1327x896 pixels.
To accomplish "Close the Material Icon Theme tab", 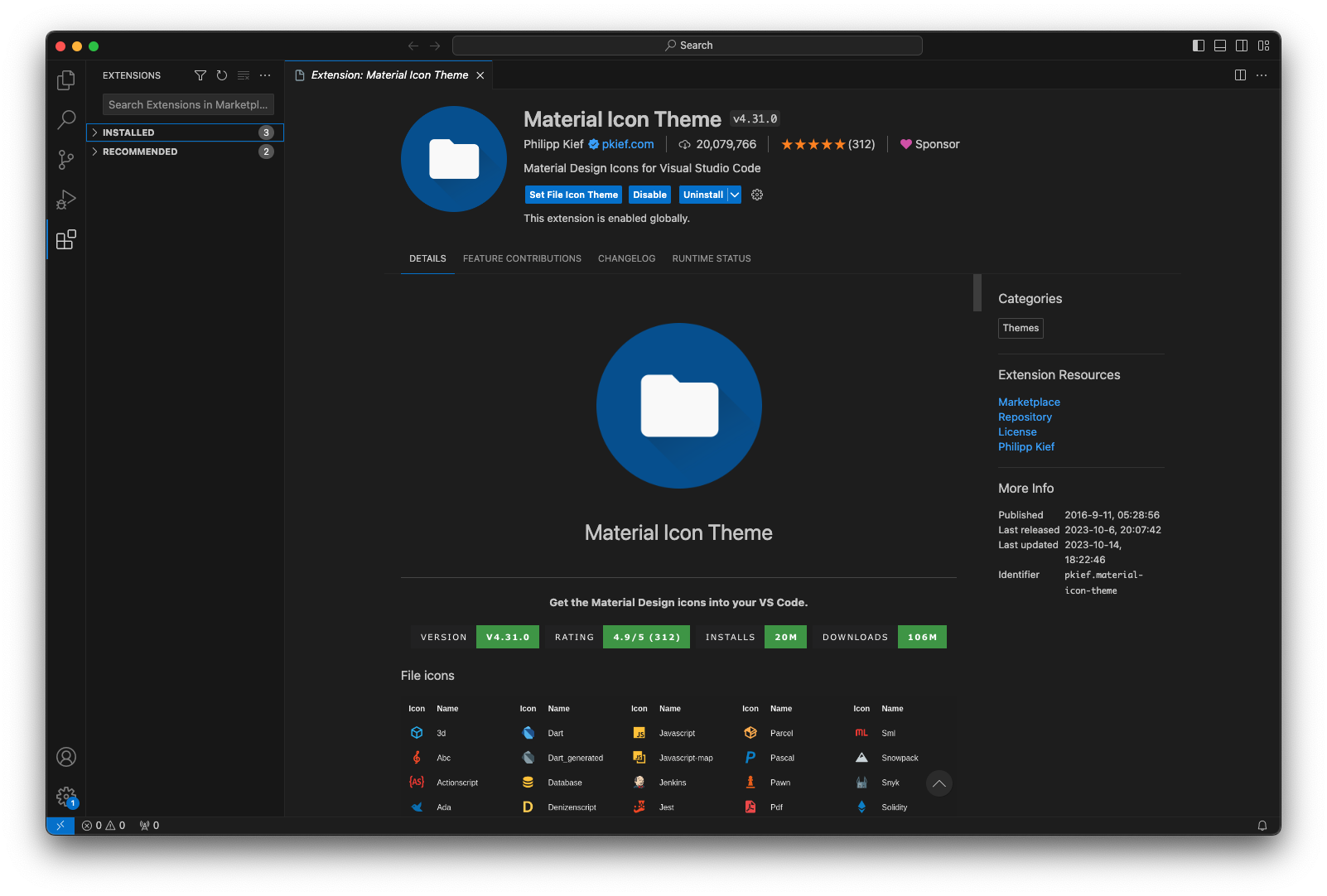I will click(480, 75).
